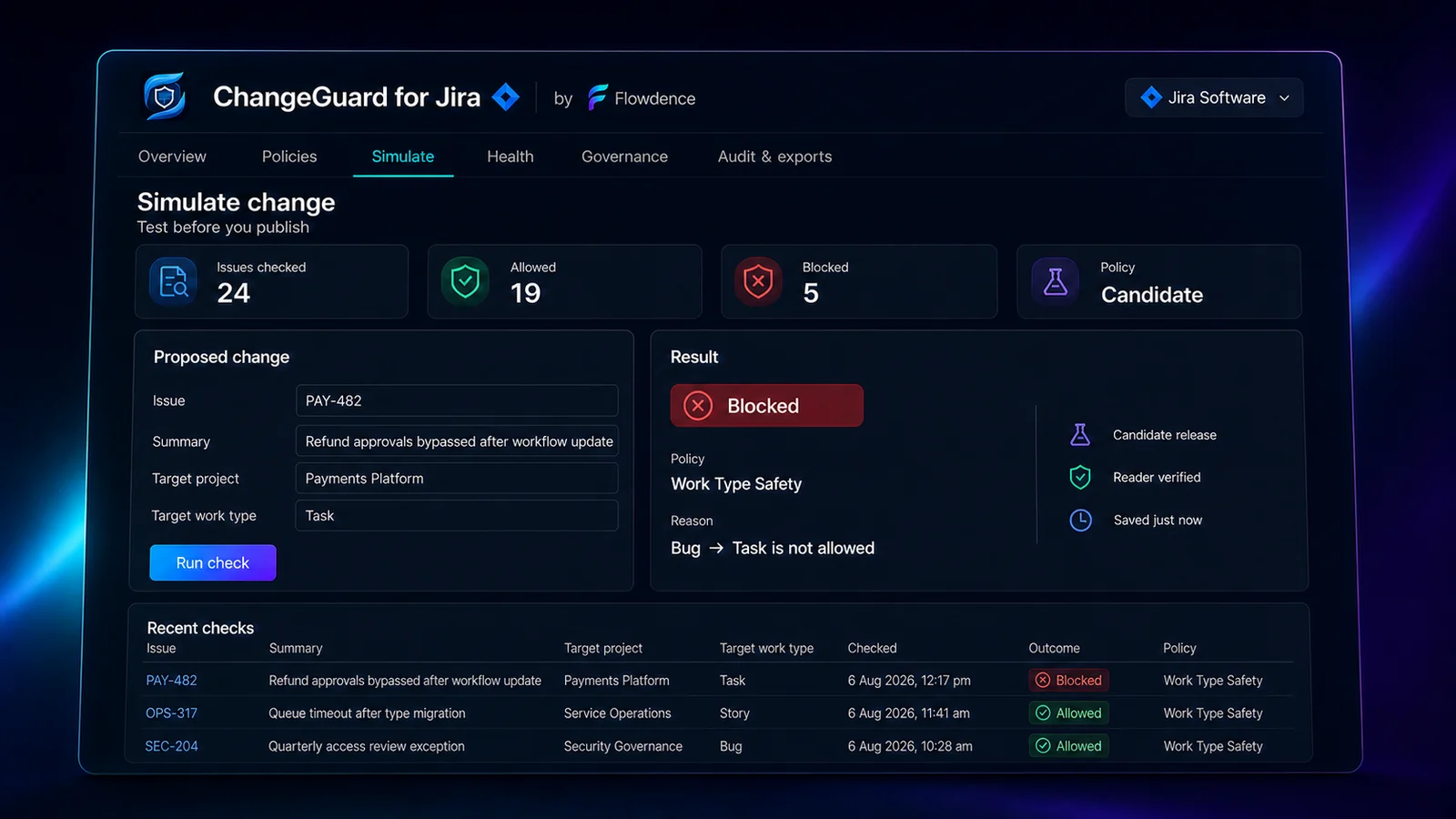Switch to the Overview tab
The width and height of the screenshot is (1456, 819).
pos(172,157)
